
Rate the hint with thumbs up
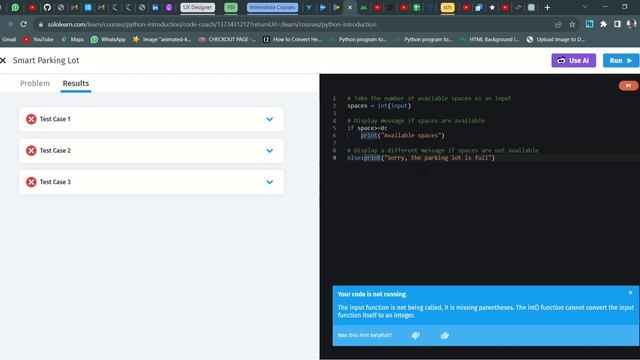pos(445,335)
